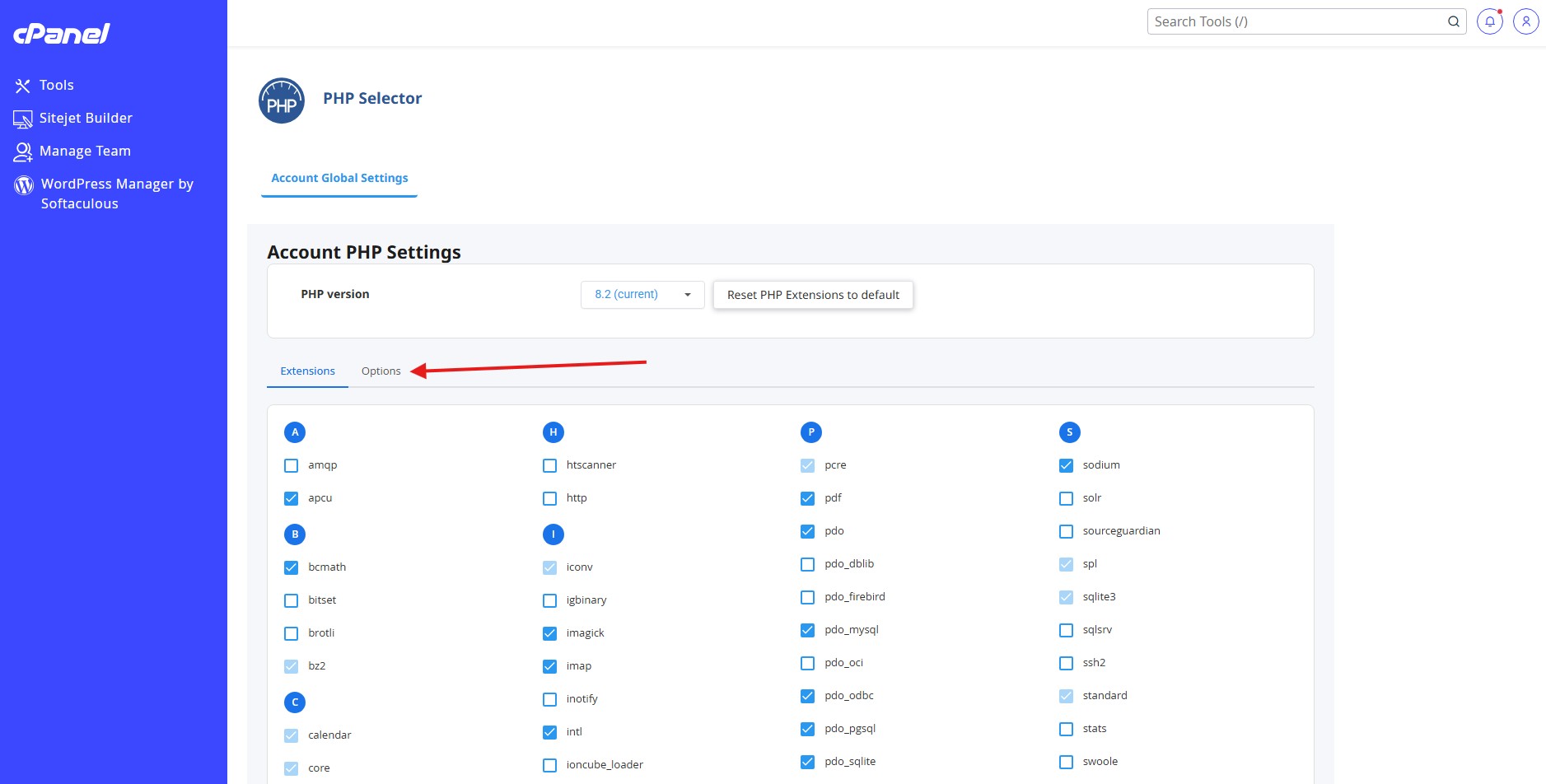This screenshot has width=1546, height=784.
Task: Click the cPanel logo
Action: [62, 33]
